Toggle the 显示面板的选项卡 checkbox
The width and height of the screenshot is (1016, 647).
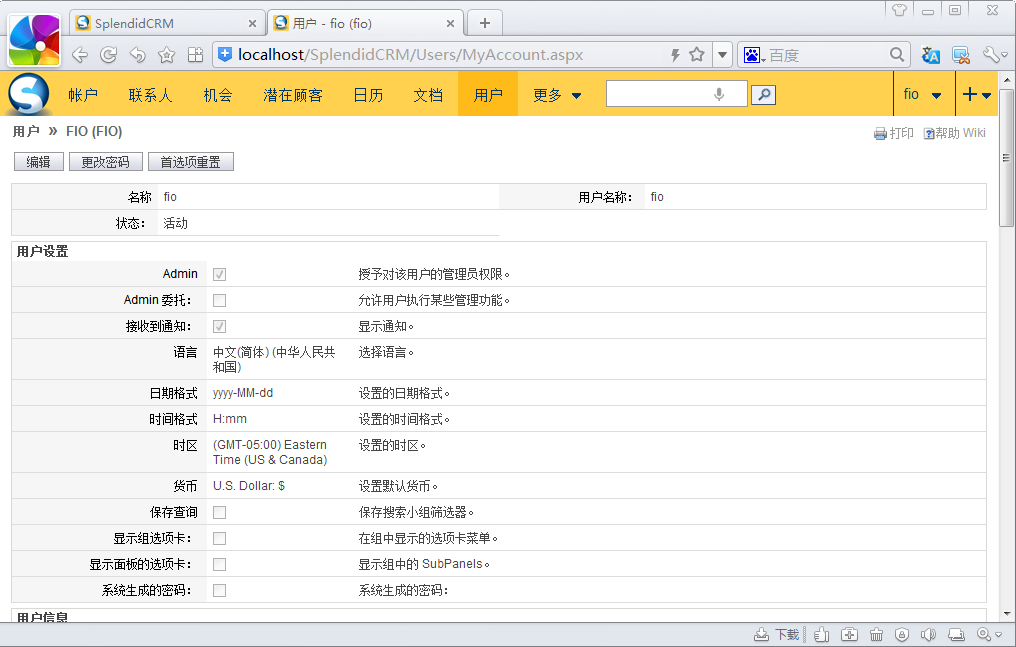(220, 564)
